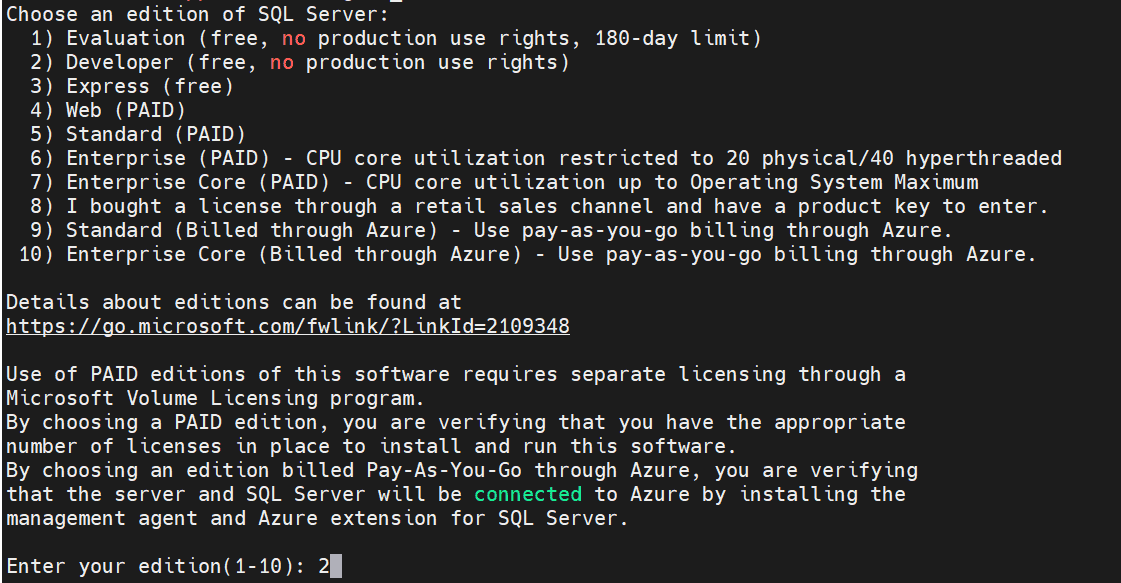
Task: Click the green word connected
Action: coord(528,494)
